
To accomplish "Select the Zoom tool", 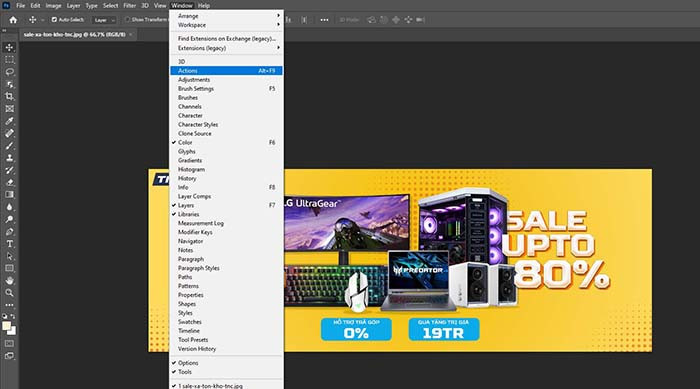I will [x=9, y=293].
